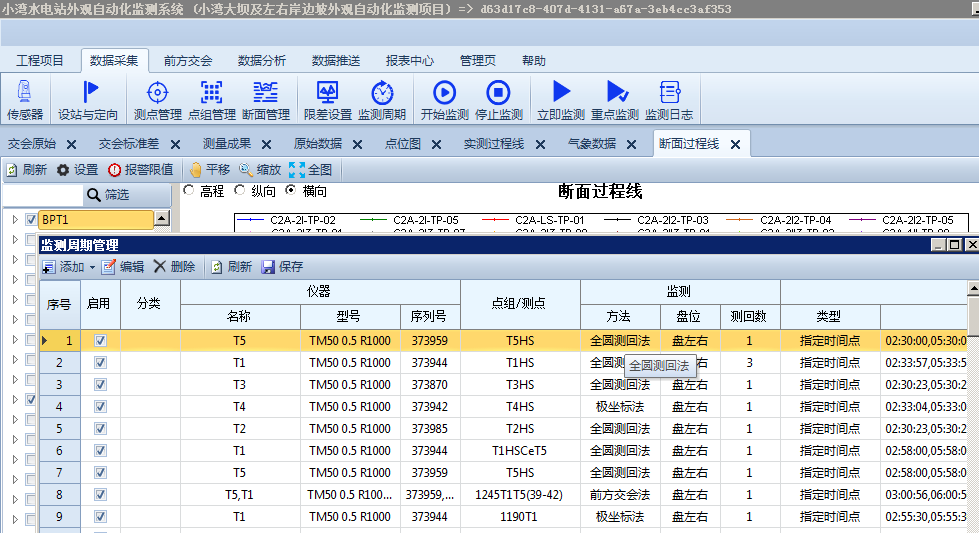This screenshot has width=979, height=533.
Task: Open the 监测日志 monitoring log
Action: [x=669, y=100]
